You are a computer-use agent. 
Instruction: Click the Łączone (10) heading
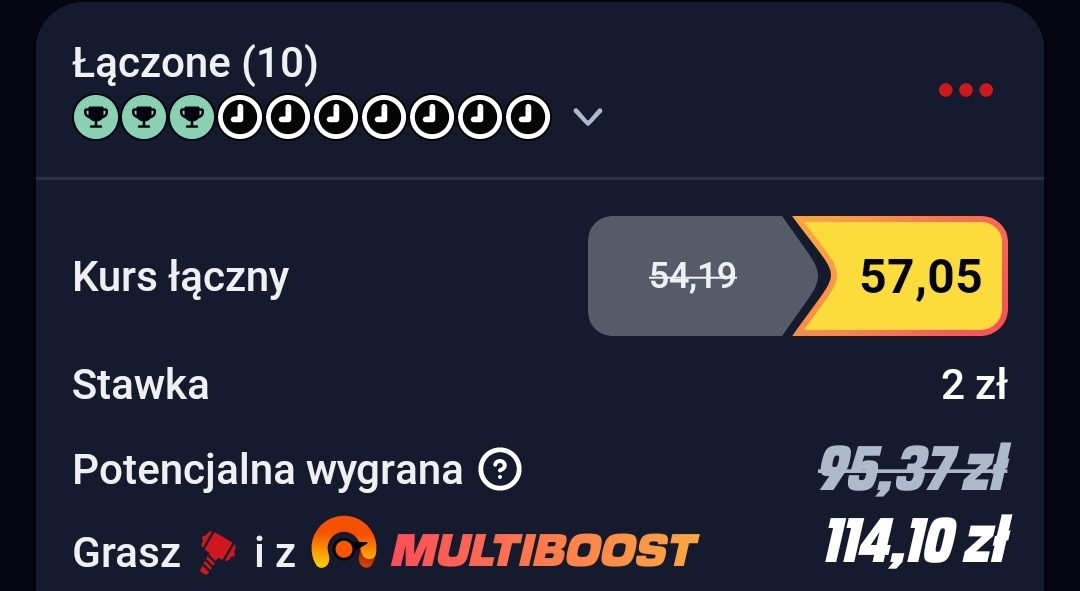195,63
